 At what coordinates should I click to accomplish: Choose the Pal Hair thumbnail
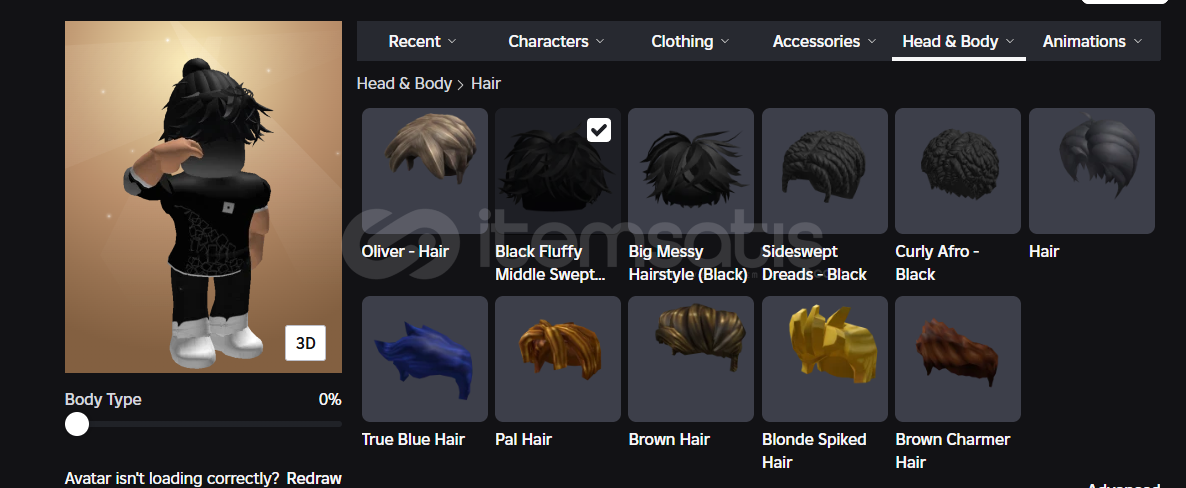[x=557, y=359]
